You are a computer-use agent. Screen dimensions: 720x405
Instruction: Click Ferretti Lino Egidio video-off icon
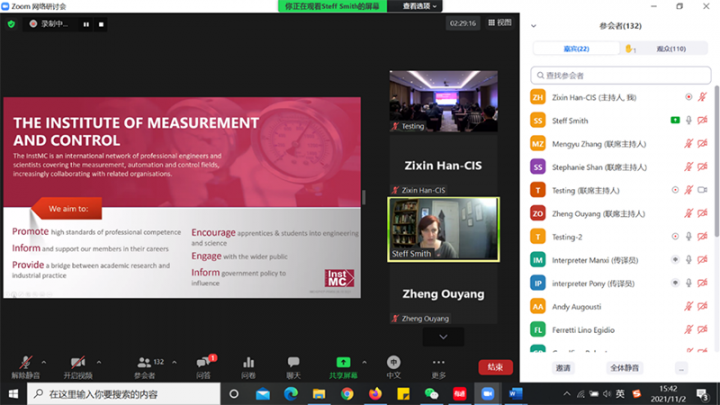pyautogui.click(x=702, y=329)
